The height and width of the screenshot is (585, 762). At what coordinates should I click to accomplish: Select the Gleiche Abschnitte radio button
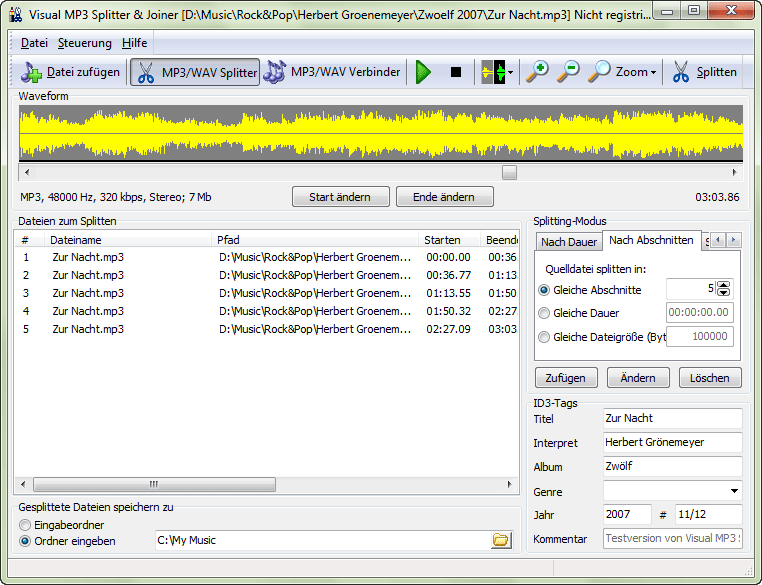544,290
